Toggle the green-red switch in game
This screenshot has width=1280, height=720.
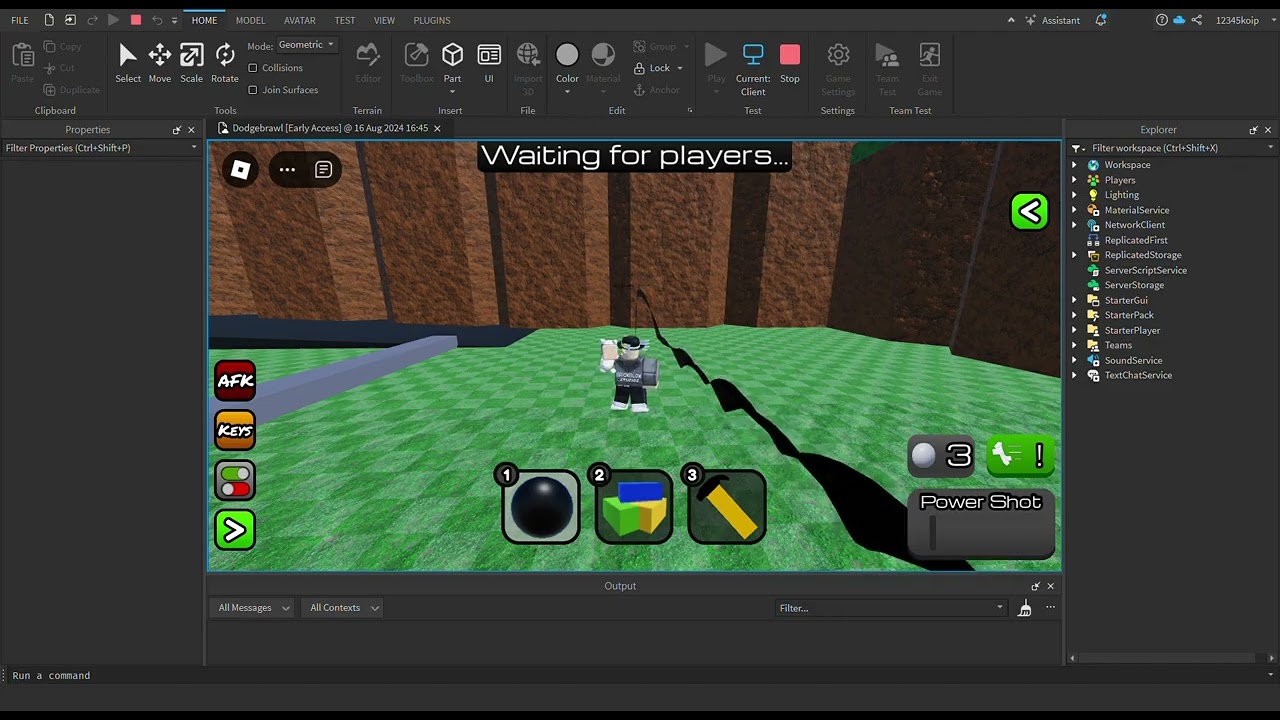tap(235, 480)
